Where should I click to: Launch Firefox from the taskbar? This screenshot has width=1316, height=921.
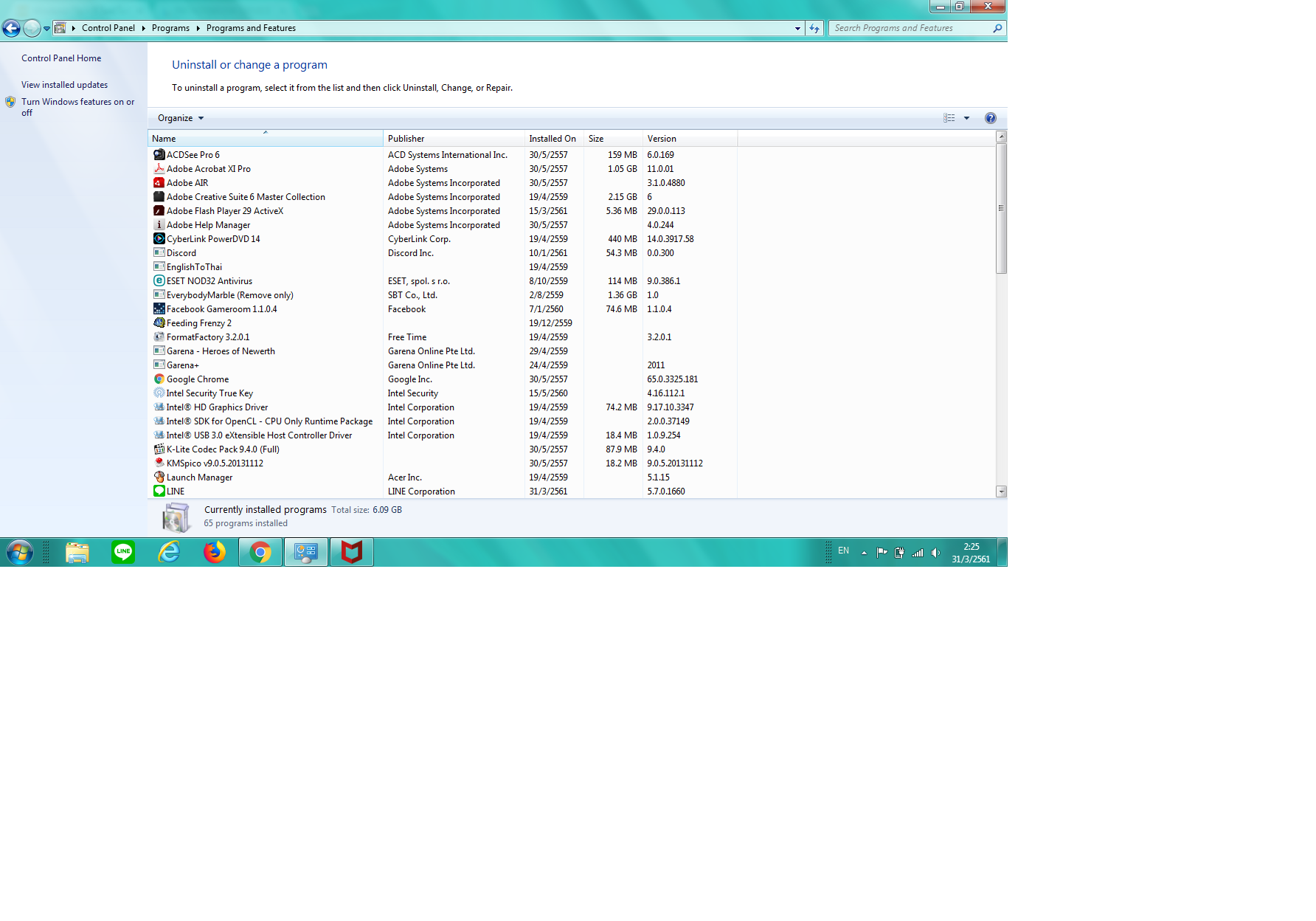tap(215, 552)
